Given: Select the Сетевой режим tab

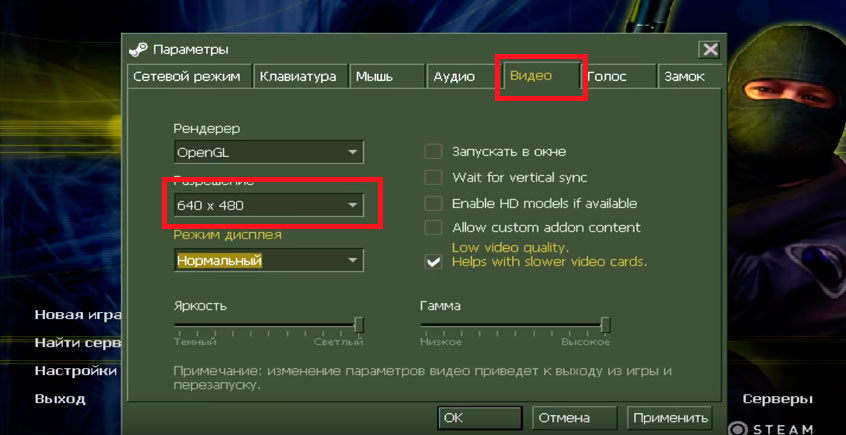Looking at the screenshot, I should coord(187,77).
